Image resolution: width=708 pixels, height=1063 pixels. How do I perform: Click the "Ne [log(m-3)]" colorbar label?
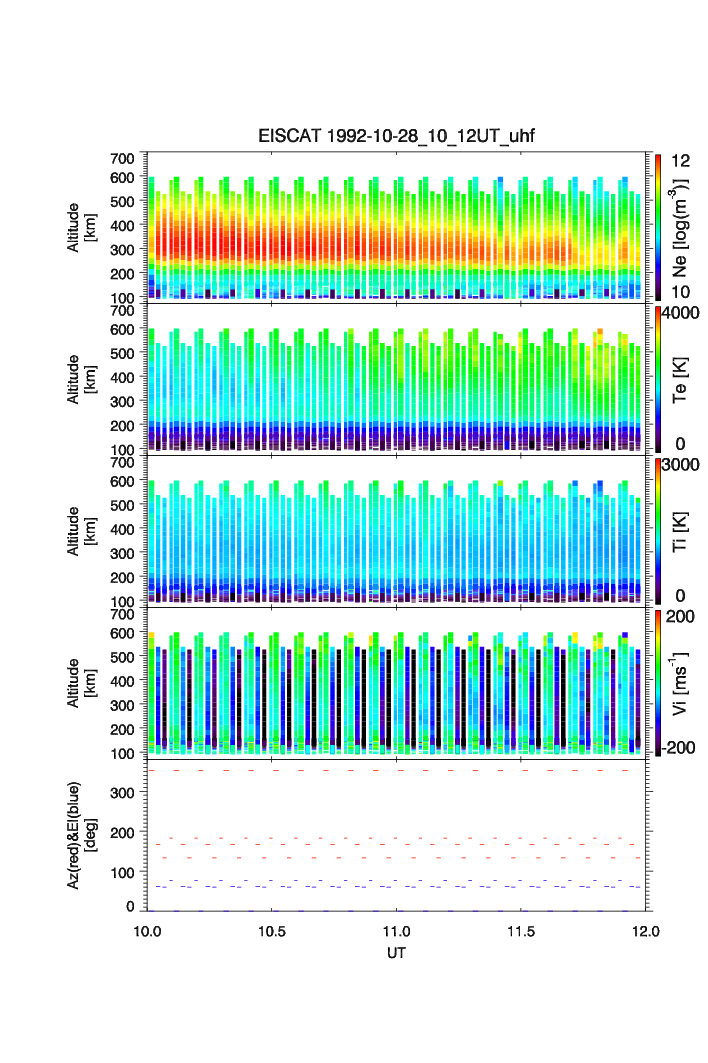click(x=679, y=228)
